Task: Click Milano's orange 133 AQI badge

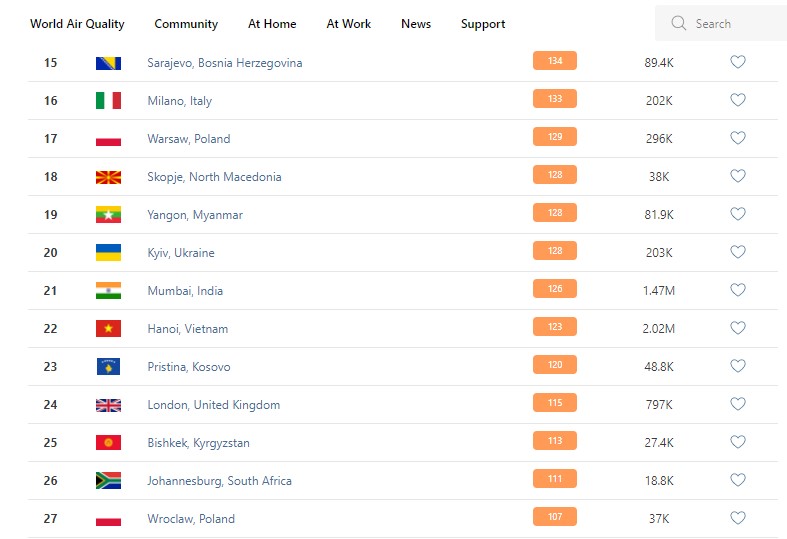Action: [555, 99]
